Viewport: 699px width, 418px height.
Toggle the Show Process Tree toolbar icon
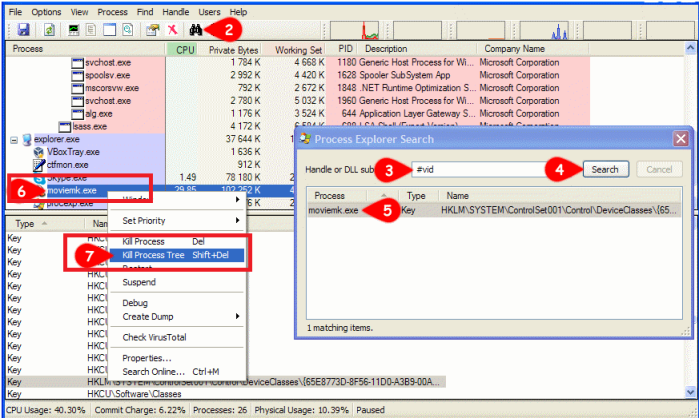click(x=91, y=30)
